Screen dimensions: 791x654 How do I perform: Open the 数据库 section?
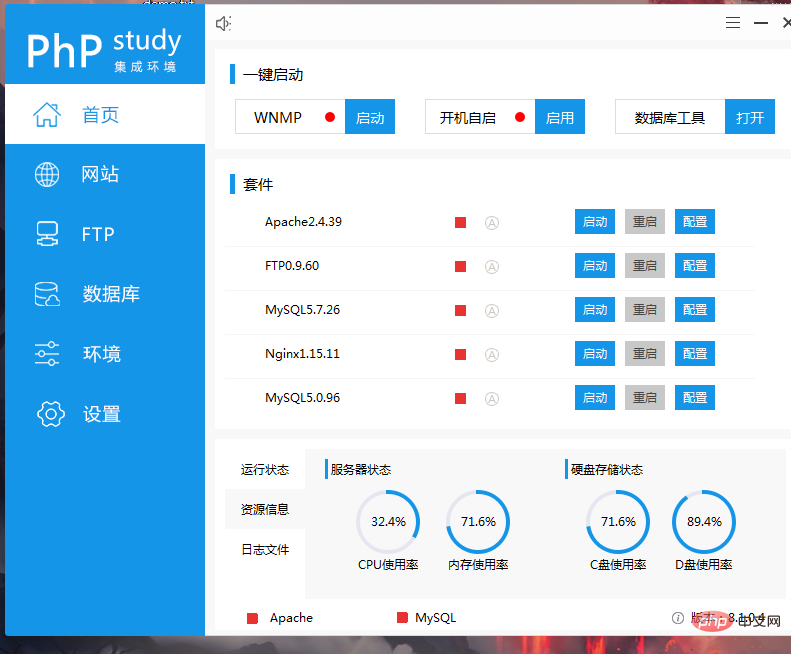tap(105, 294)
